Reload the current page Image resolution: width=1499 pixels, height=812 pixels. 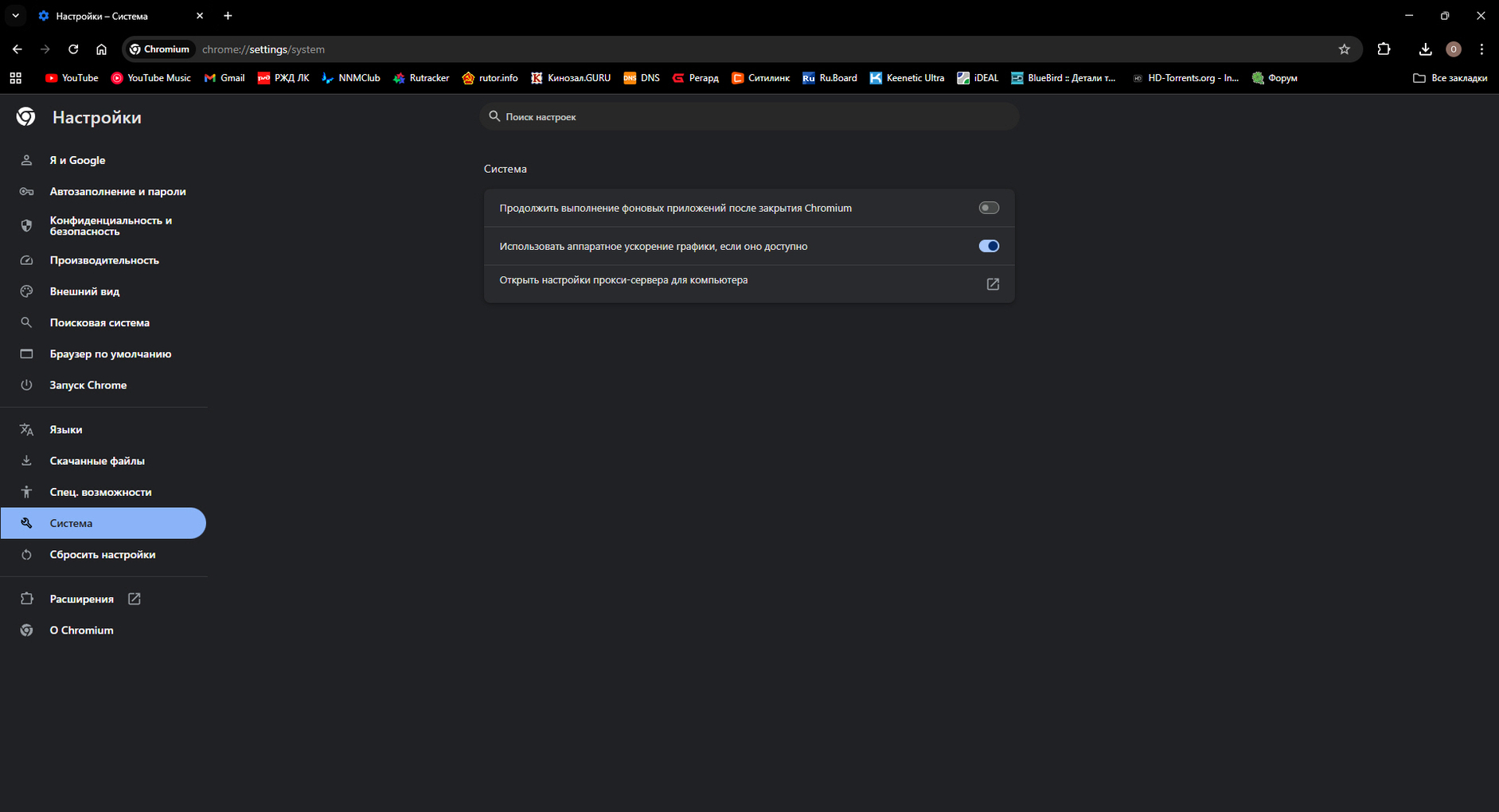click(x=73, y=49)
